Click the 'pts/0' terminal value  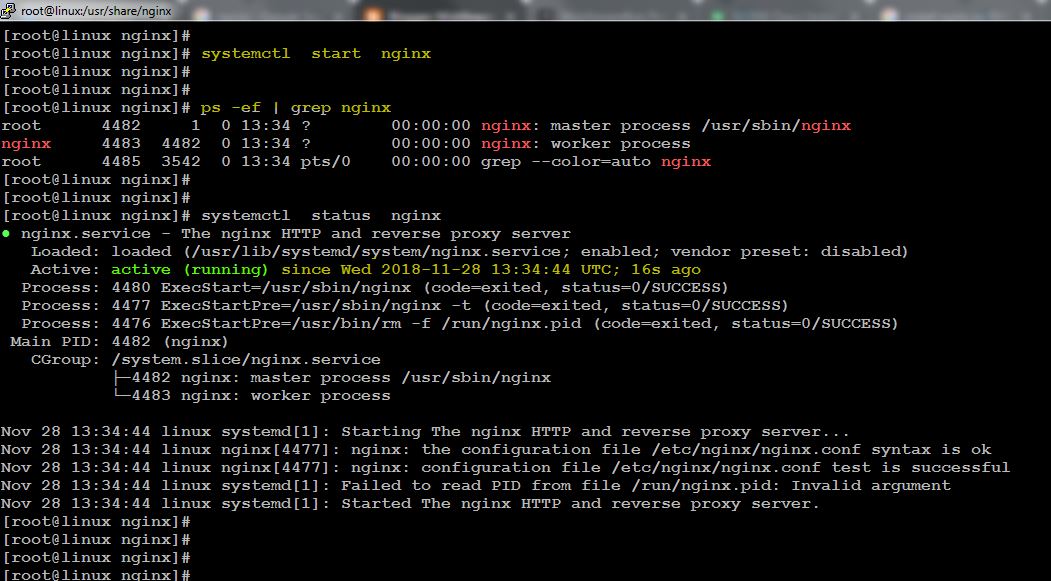point(325,162)
